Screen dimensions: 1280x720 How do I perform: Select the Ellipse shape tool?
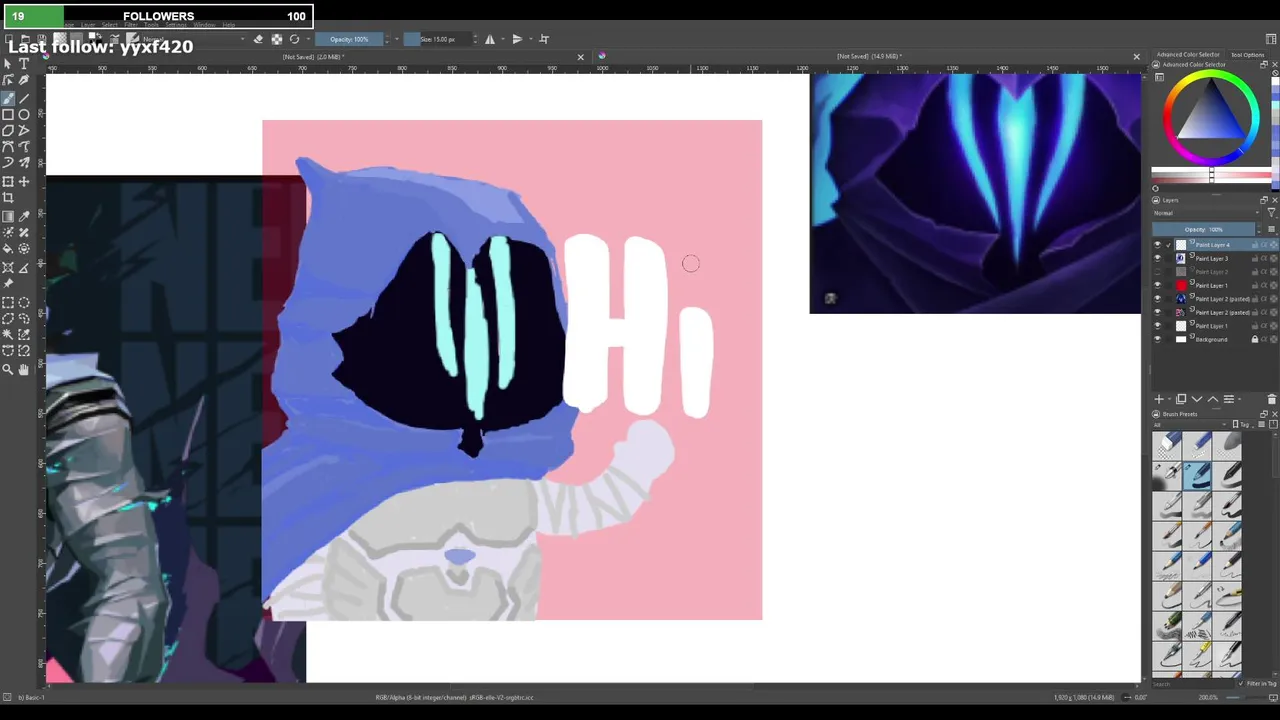point(24,114)
